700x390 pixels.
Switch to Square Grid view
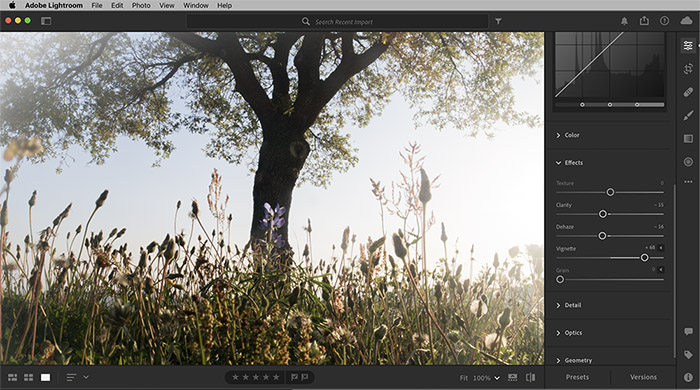29,378
